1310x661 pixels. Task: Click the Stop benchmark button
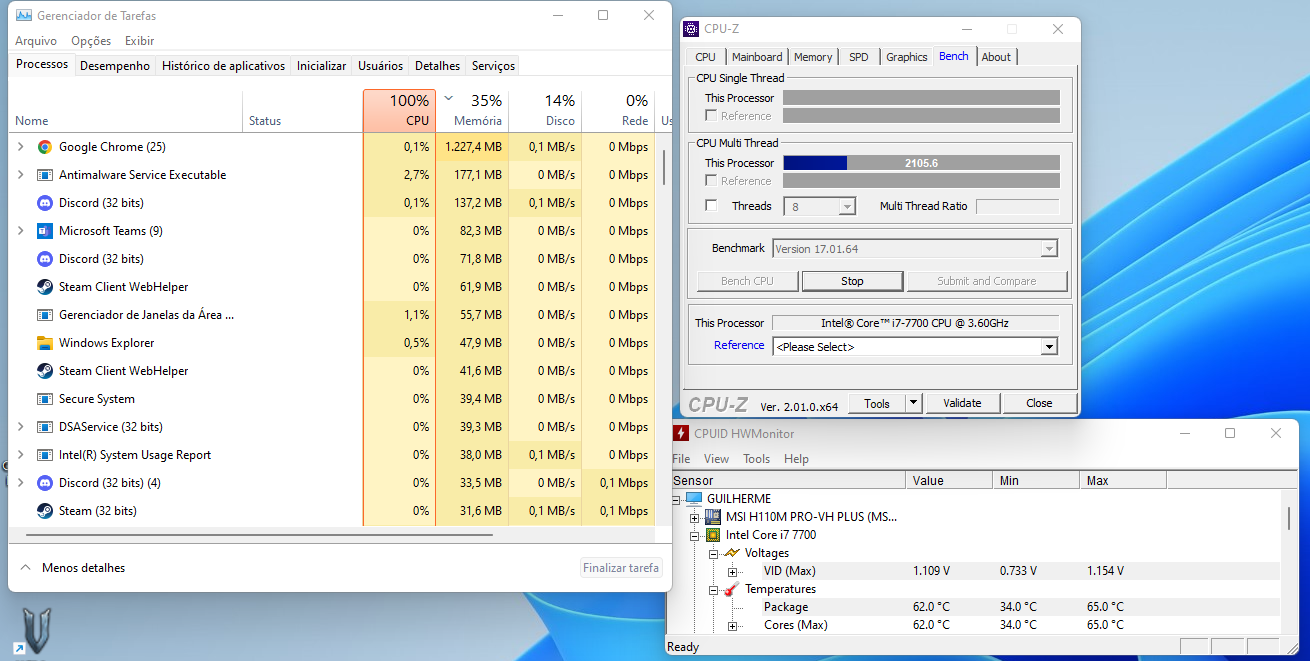coord(852,281)
